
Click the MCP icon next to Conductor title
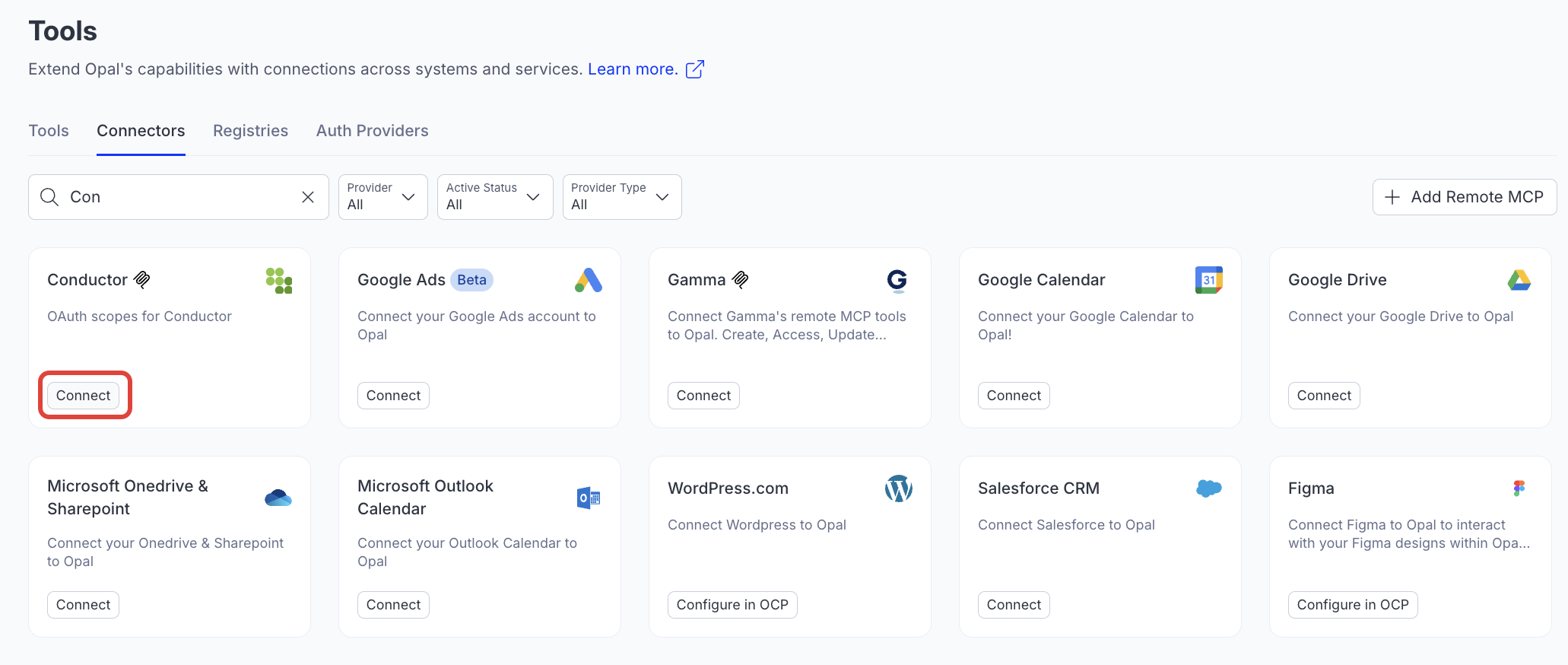click(x=142, y=280)
